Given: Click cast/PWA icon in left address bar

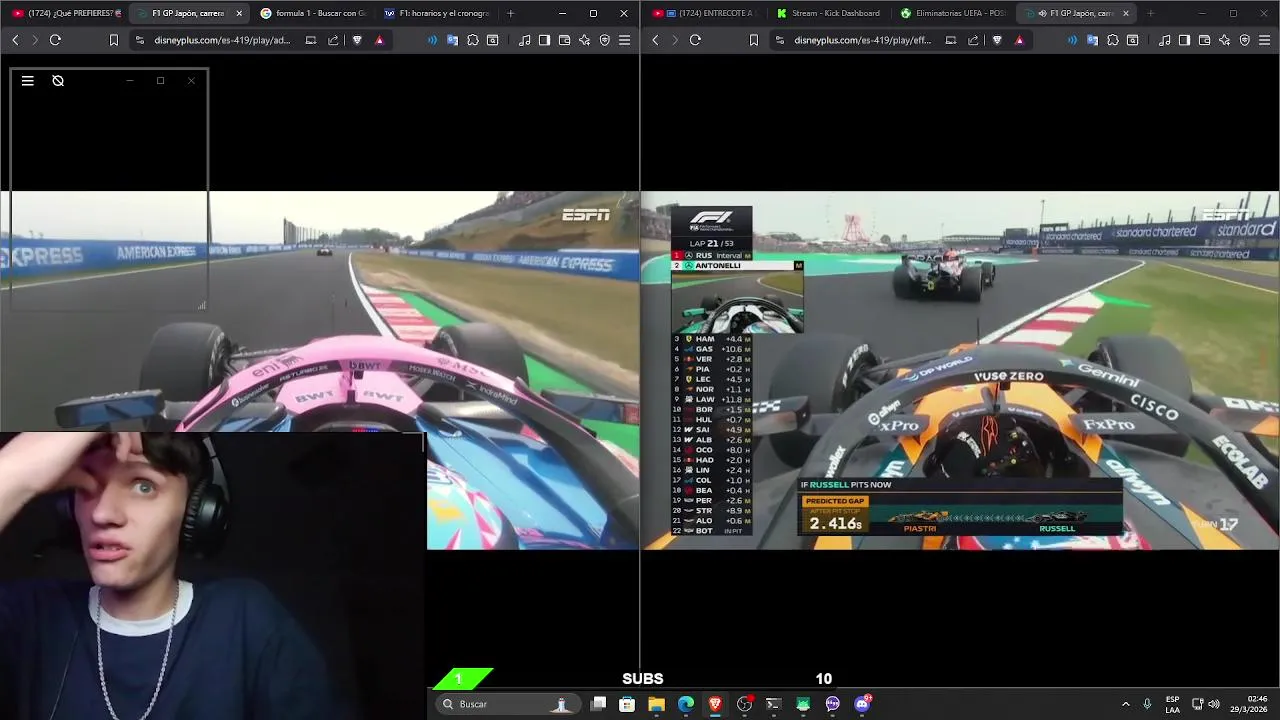Looking at the screenshot, I should tap(311, 40).
